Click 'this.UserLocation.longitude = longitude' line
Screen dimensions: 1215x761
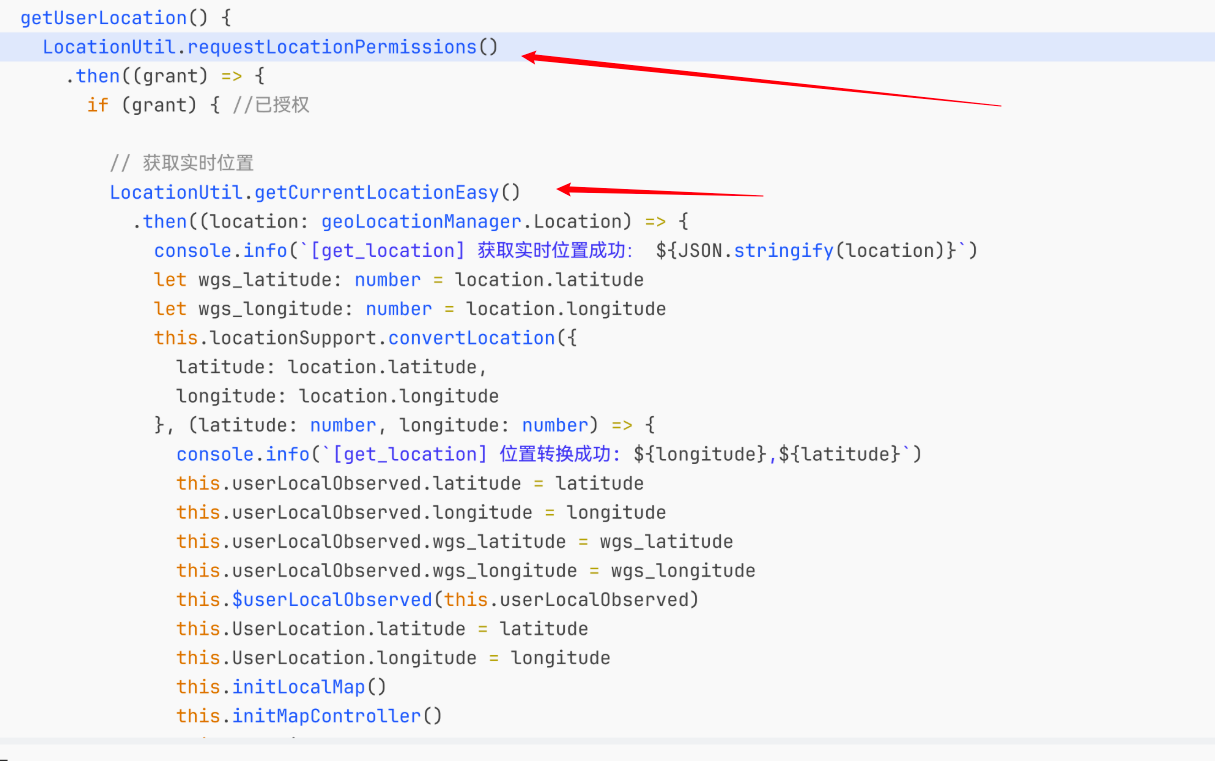point(393,657)
